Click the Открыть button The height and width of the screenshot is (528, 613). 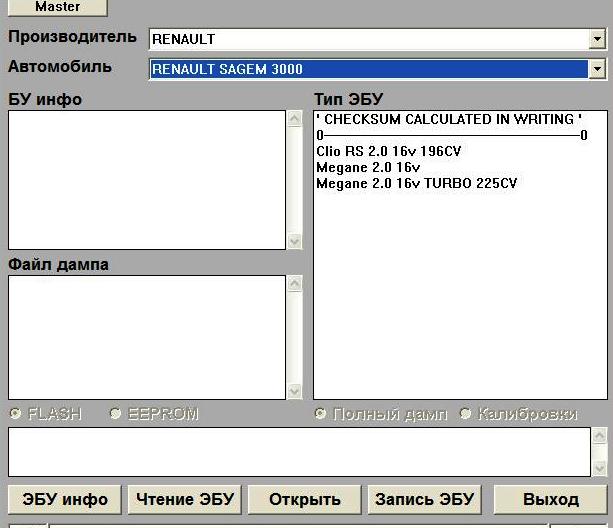[x=304, y=499]
